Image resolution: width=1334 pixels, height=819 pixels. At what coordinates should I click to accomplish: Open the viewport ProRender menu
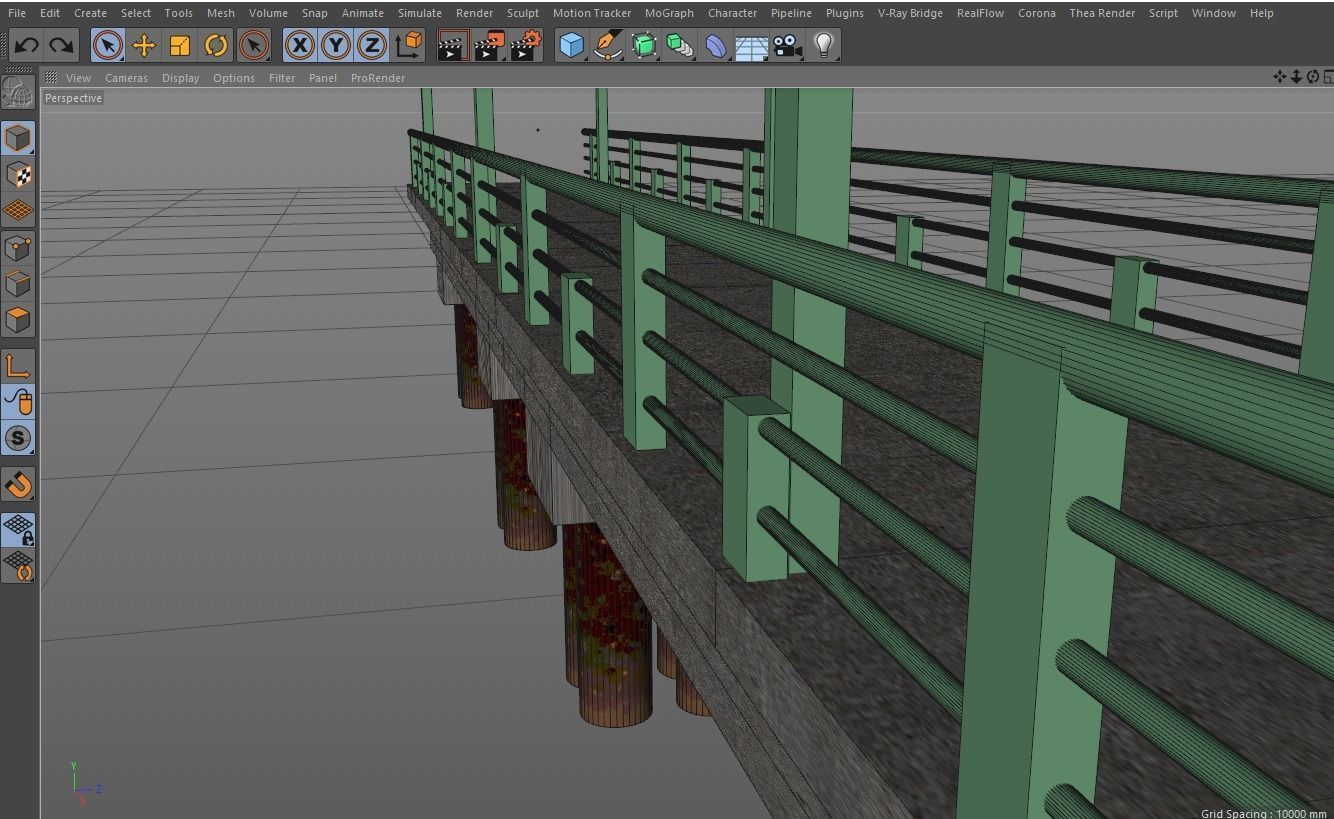pos(378,78)
